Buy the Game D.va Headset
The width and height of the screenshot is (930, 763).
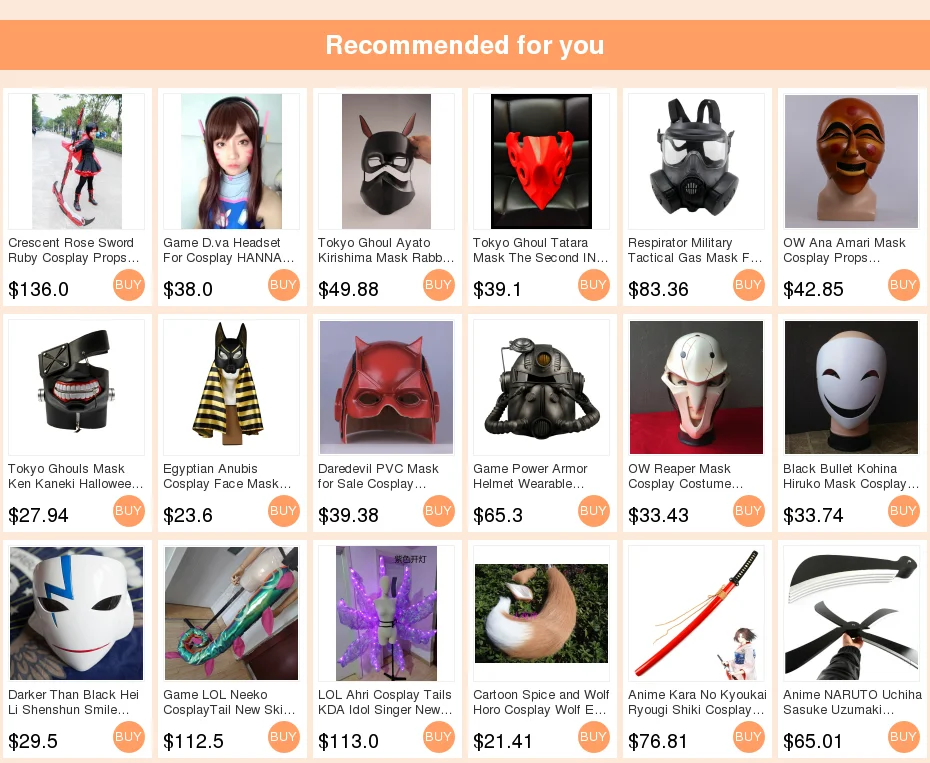[x=284, y=285]
